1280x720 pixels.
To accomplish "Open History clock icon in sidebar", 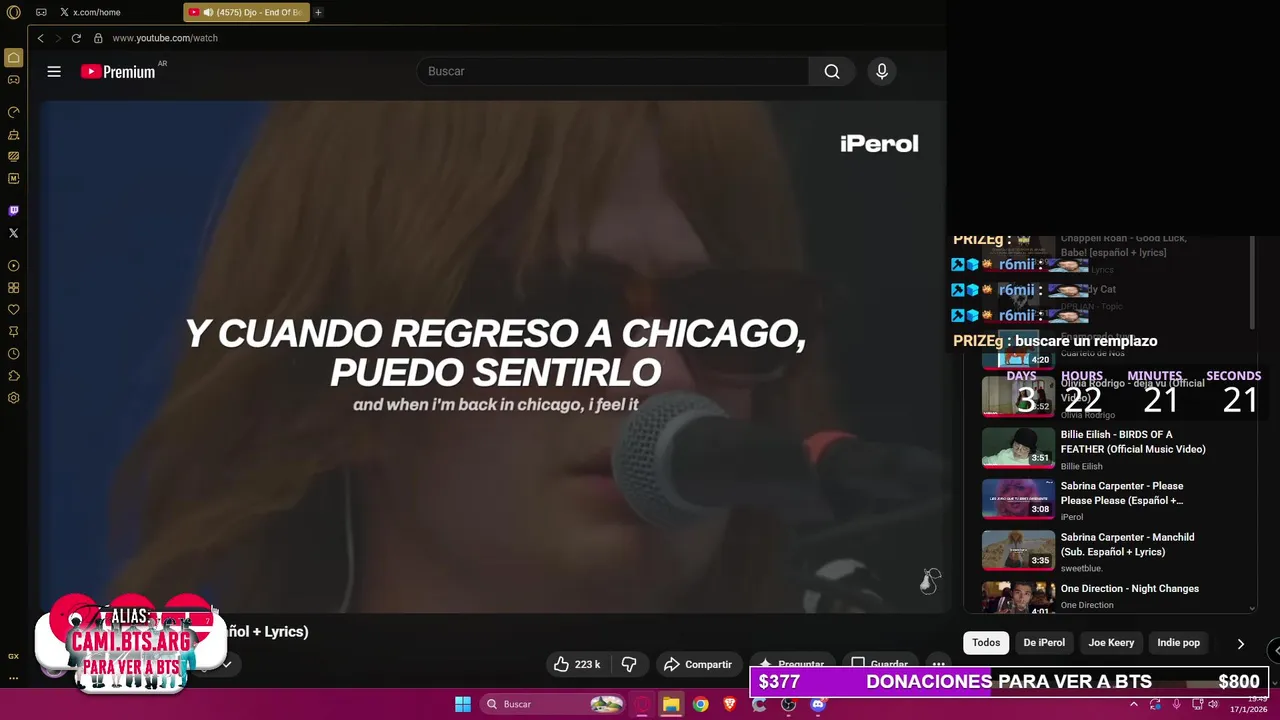I will [13, 354].
